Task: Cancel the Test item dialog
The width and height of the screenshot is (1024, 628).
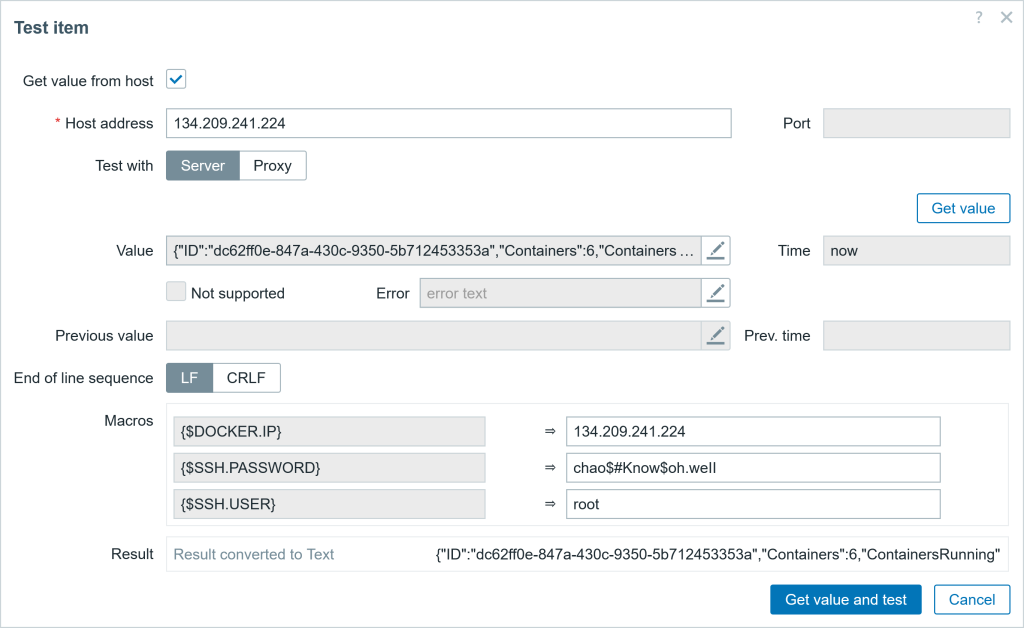Action: [971, 599]
